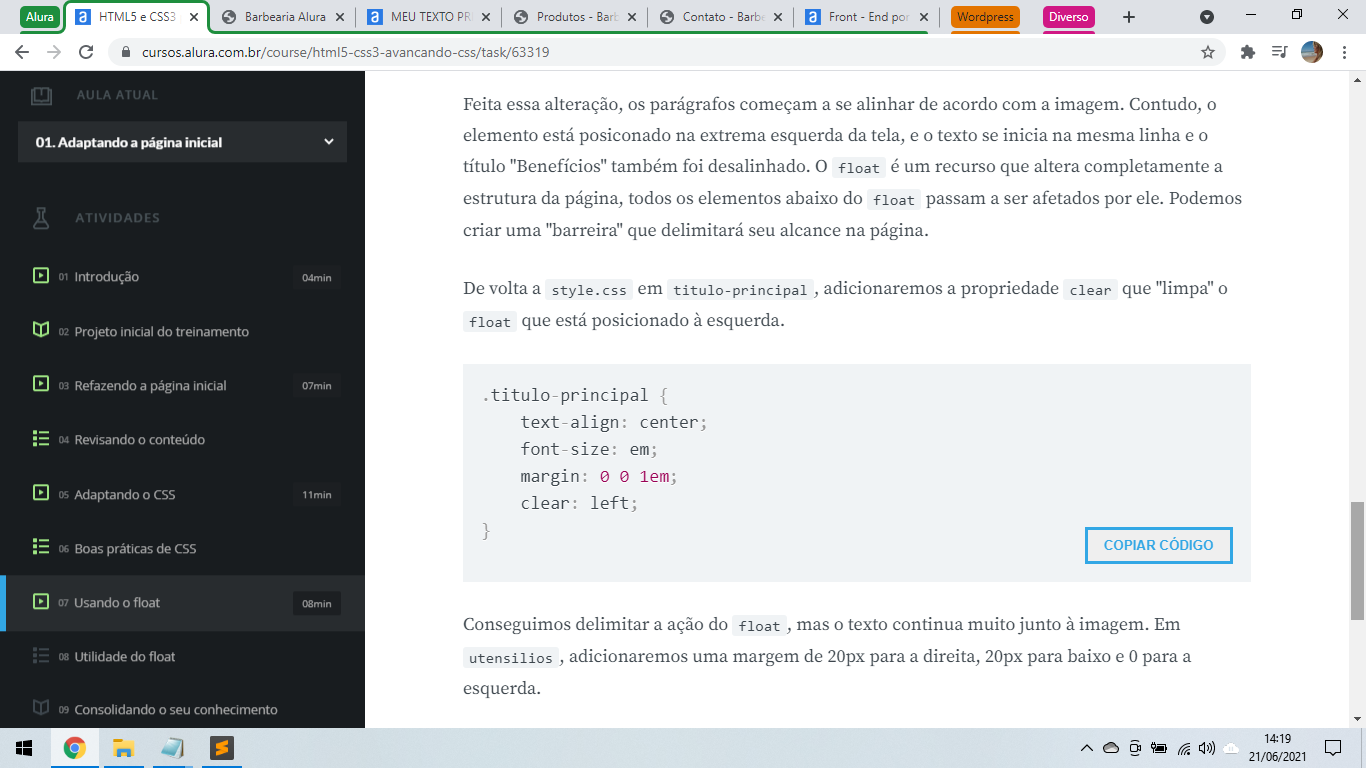The image size is (1366, 768).
Task: Close the Front - End por tab
Action: [924, 17]
